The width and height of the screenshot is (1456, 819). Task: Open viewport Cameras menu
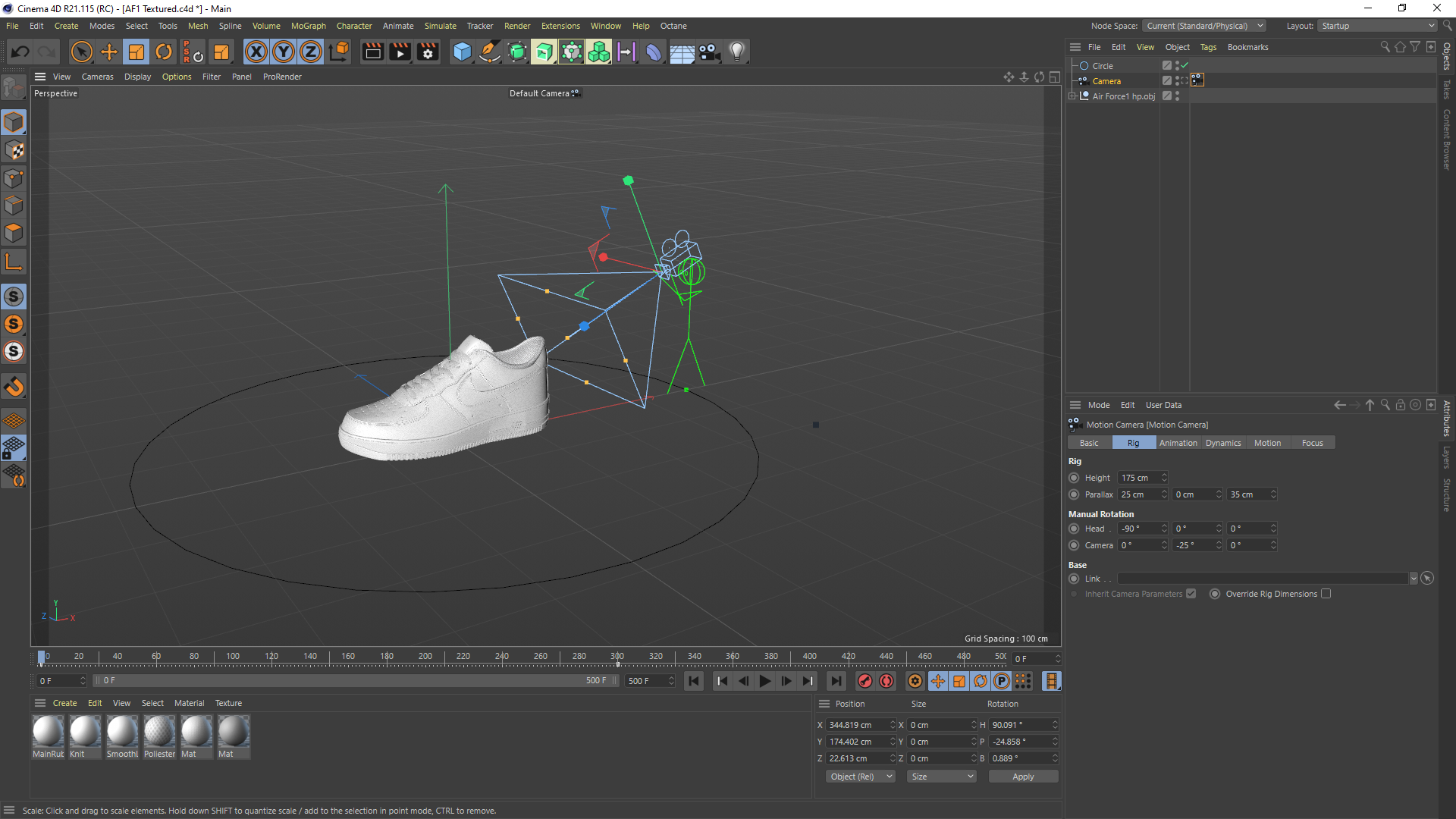(97, 77)
